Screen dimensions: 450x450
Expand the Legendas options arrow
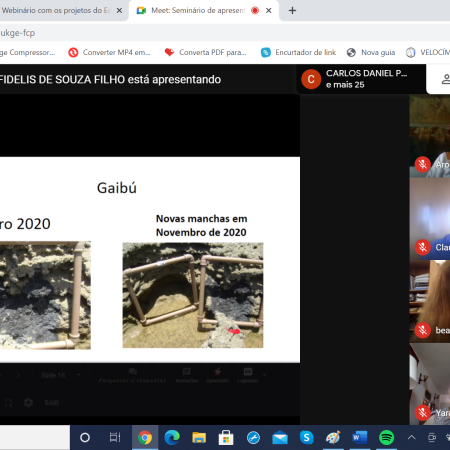click(x=265, y=375)
